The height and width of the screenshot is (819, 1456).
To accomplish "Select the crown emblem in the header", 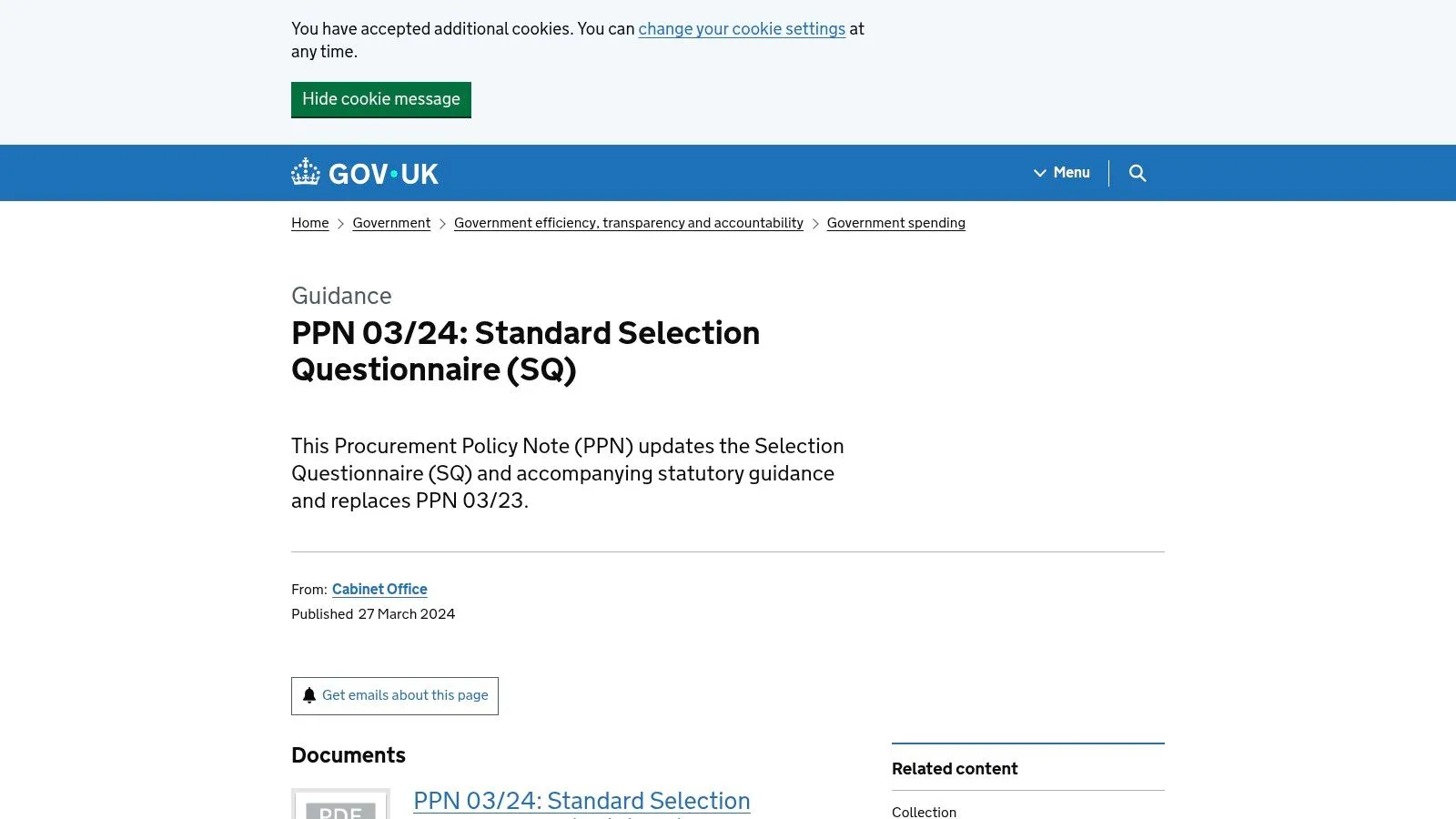I will point(305,169).
